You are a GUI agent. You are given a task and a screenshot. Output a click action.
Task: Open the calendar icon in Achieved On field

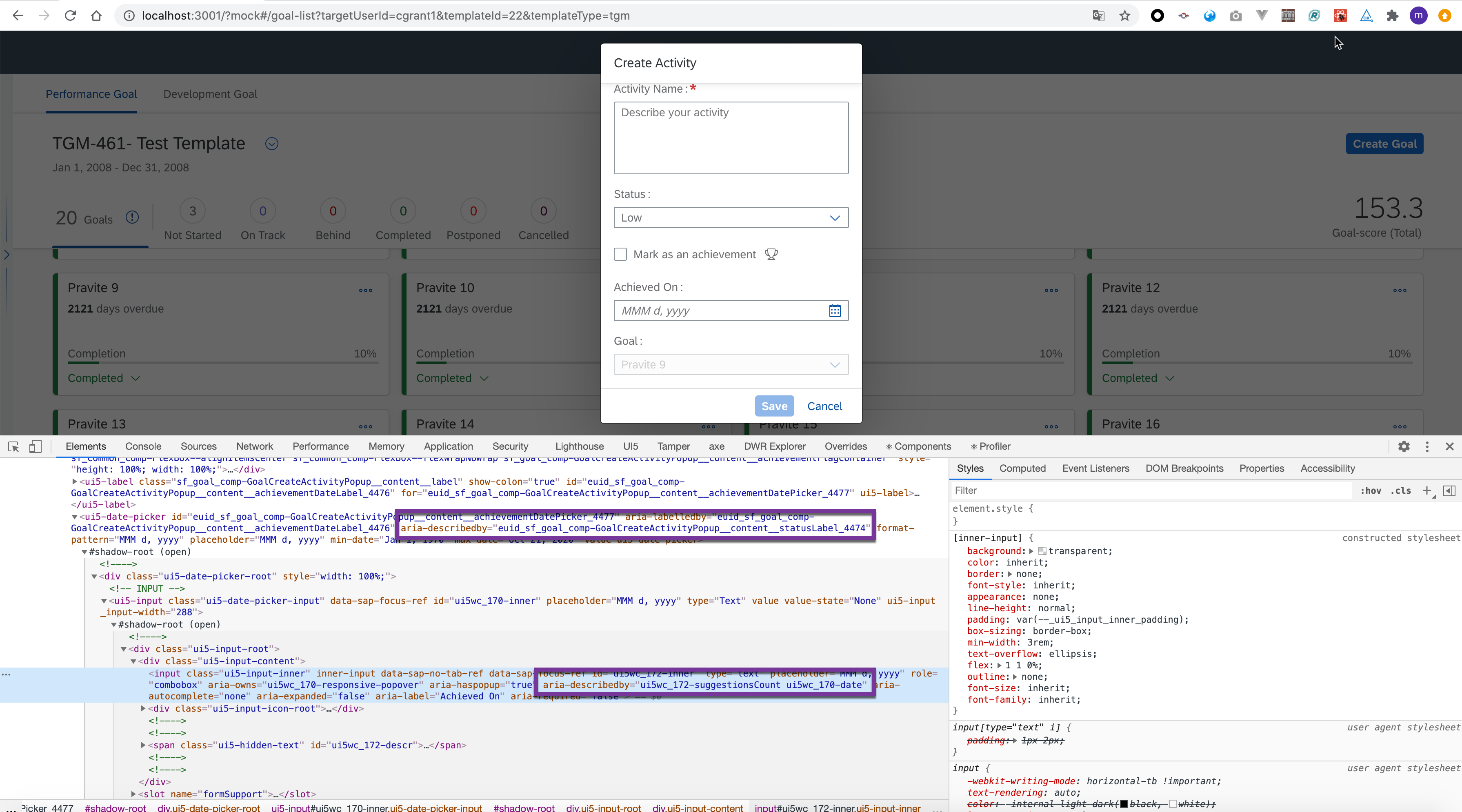coord(834,311)
